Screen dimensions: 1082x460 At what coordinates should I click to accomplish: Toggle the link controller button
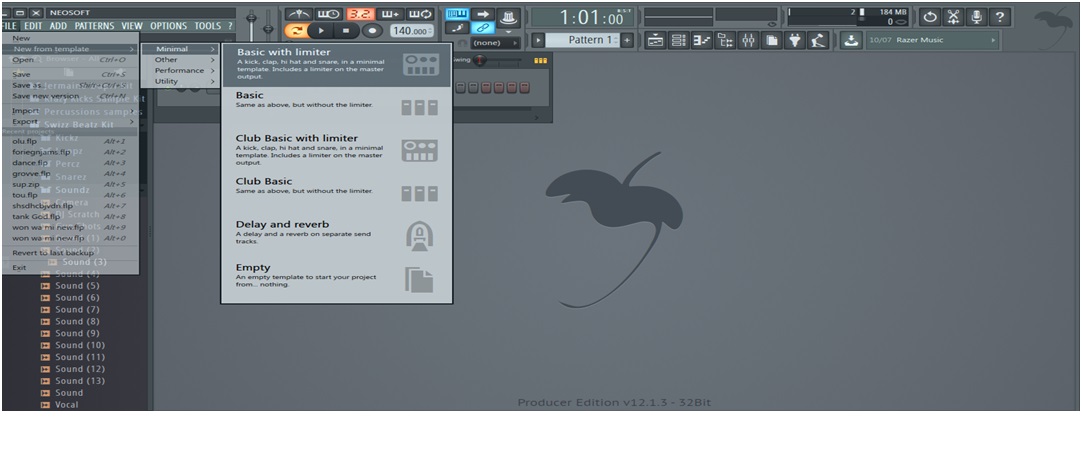[482, 28]
